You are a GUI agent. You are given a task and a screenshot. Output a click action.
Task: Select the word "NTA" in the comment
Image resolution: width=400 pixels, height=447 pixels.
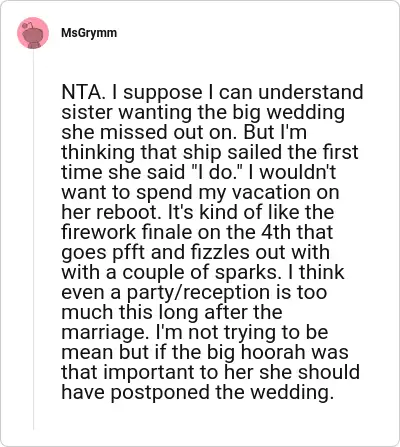[81, 92]
